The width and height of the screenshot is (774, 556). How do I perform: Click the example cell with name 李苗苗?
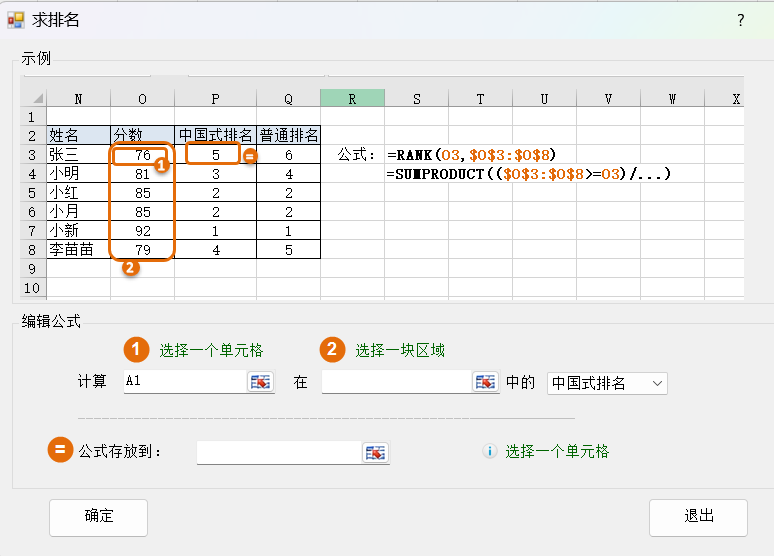(x=78, y=249)
